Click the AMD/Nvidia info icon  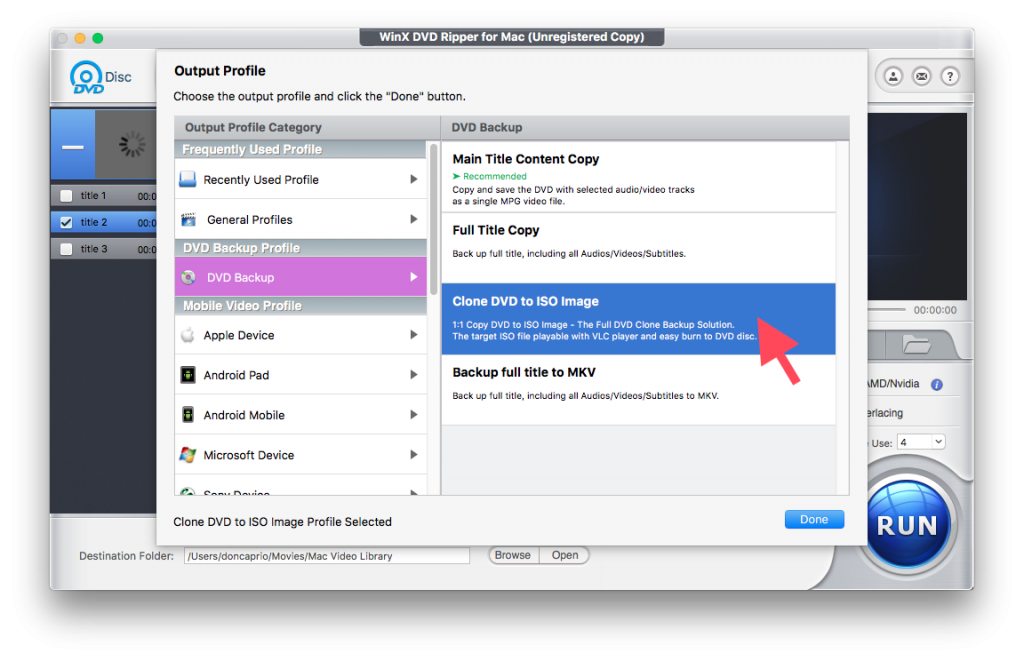[936, 385]
